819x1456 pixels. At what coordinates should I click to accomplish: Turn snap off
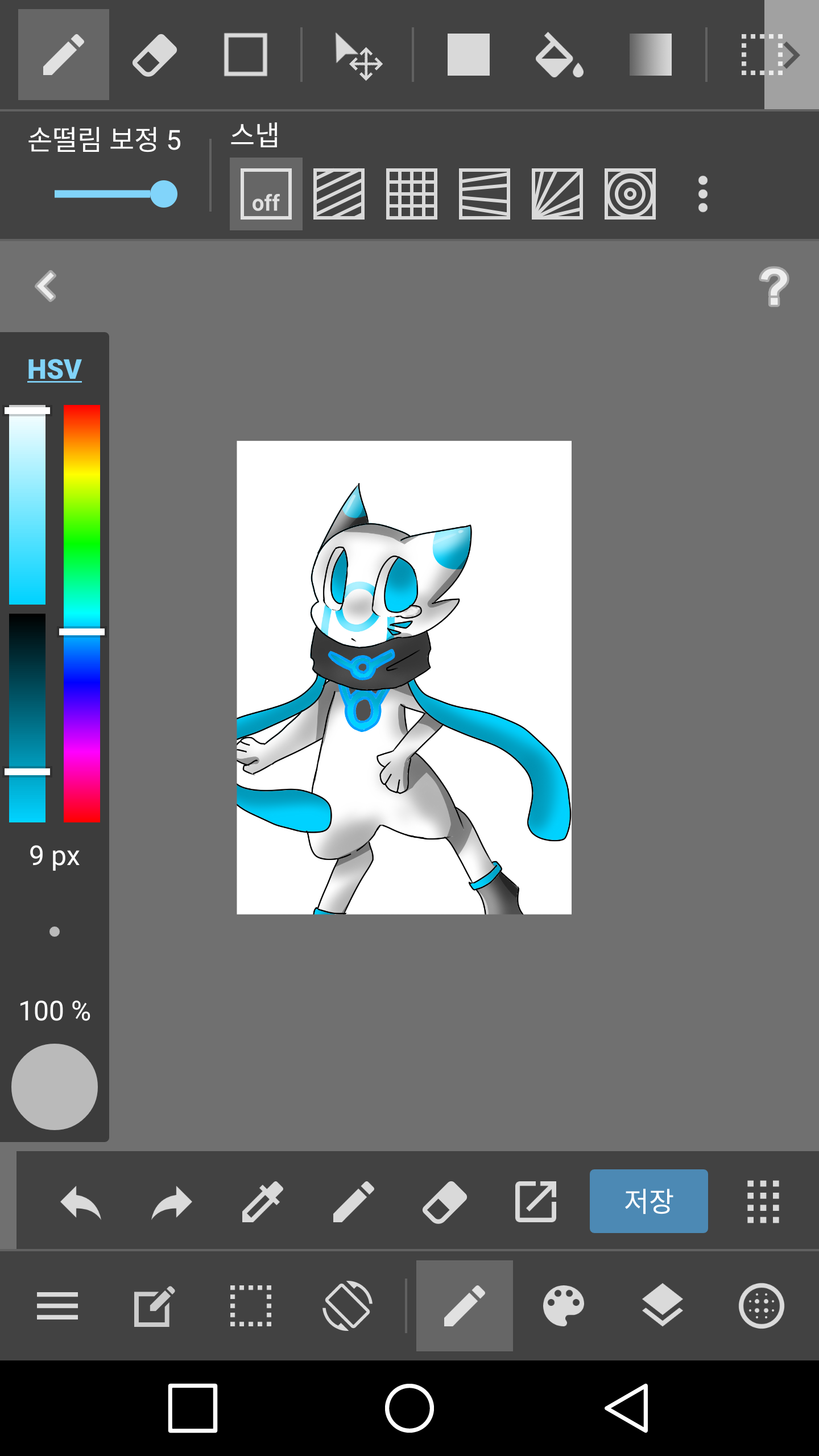(266, 194)
